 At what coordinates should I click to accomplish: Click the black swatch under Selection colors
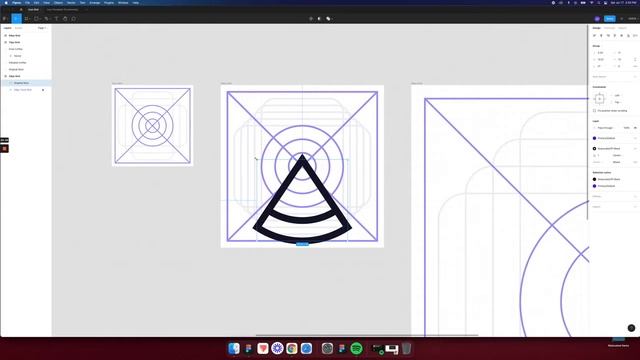tap(594, 179)
